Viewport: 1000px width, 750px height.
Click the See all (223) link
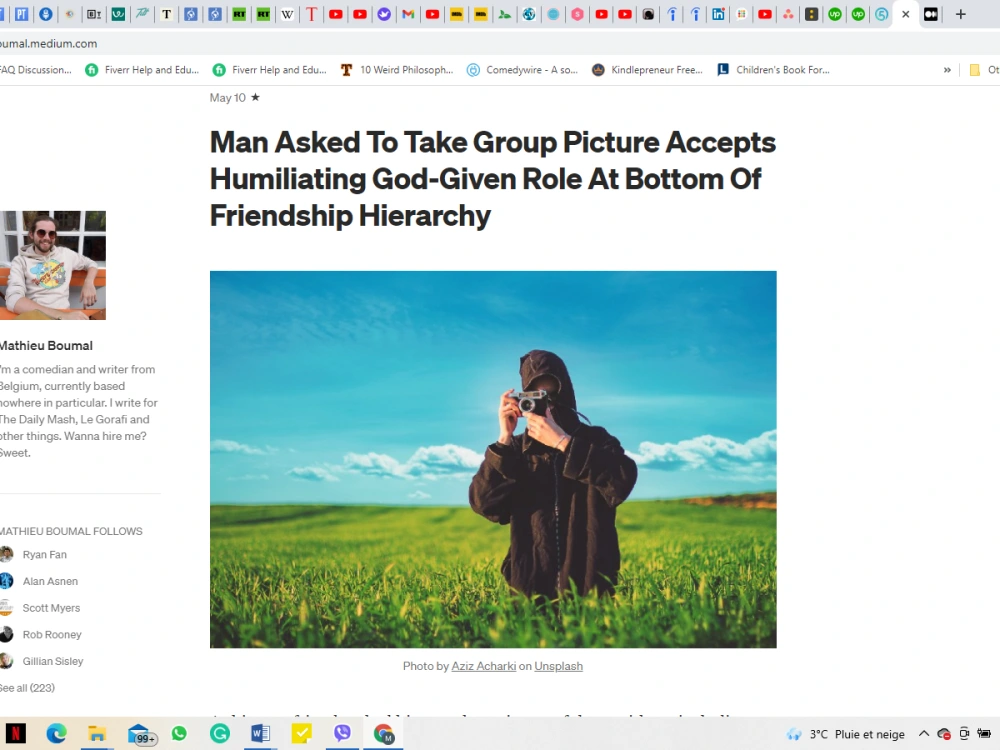click(x=27, y=688)
